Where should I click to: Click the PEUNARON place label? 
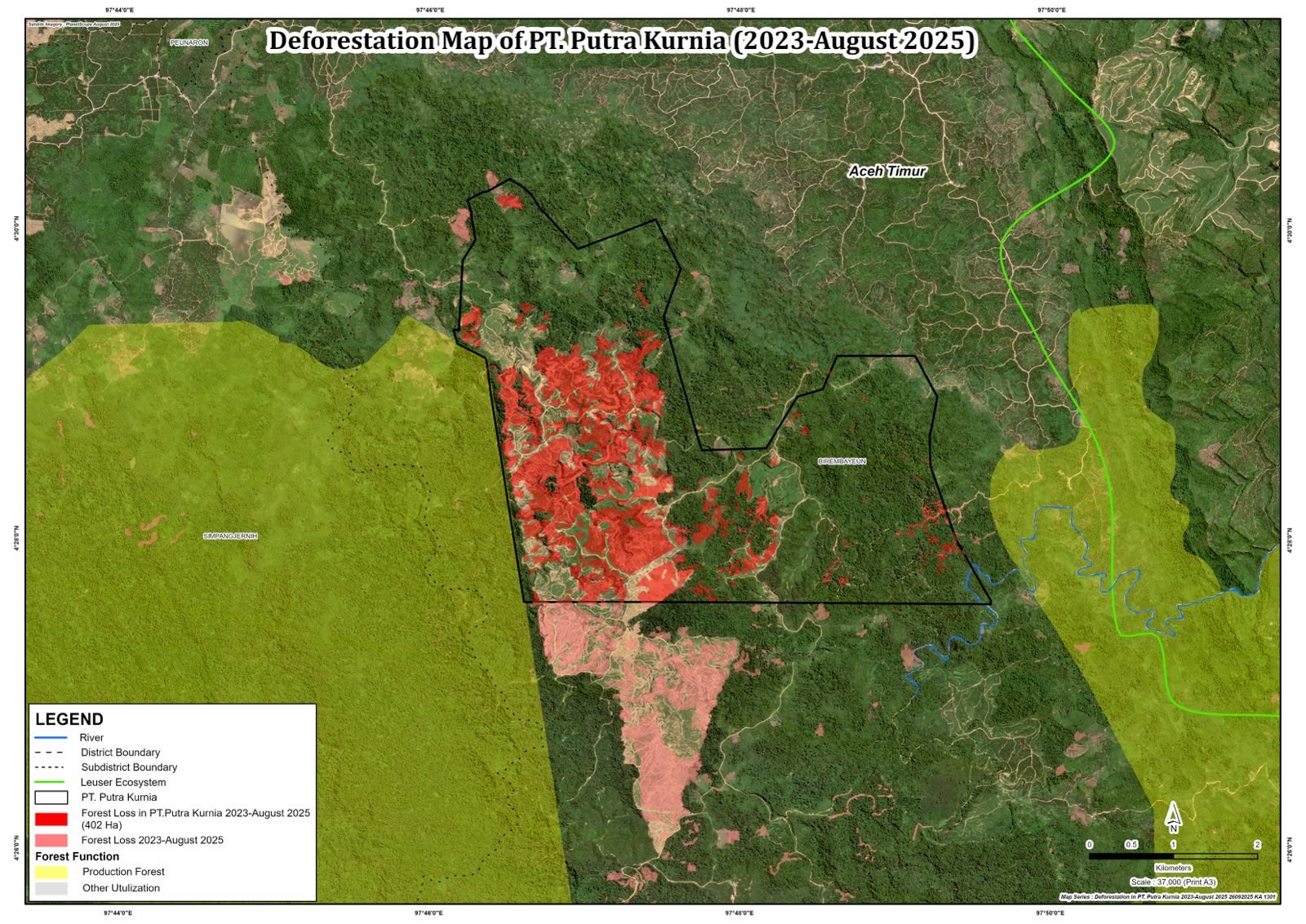click(189, 42)
